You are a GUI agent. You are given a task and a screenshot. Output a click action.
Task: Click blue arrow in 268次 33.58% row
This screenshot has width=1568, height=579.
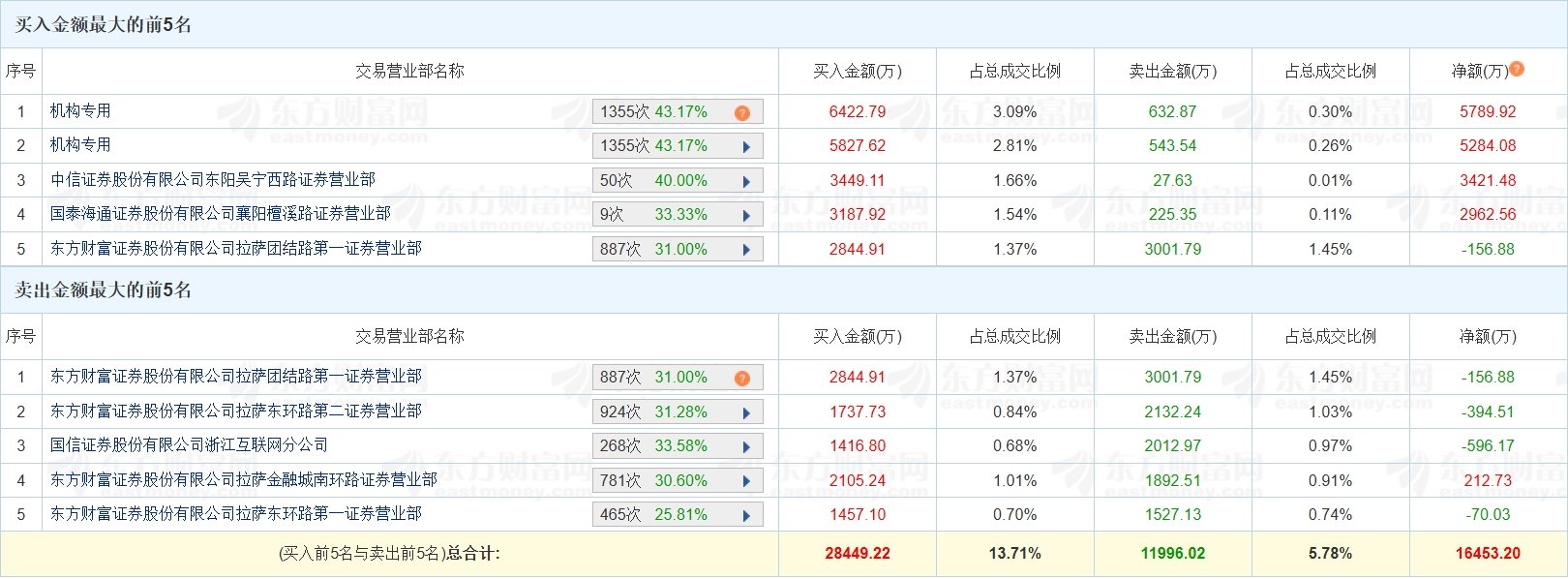(746, 446)
